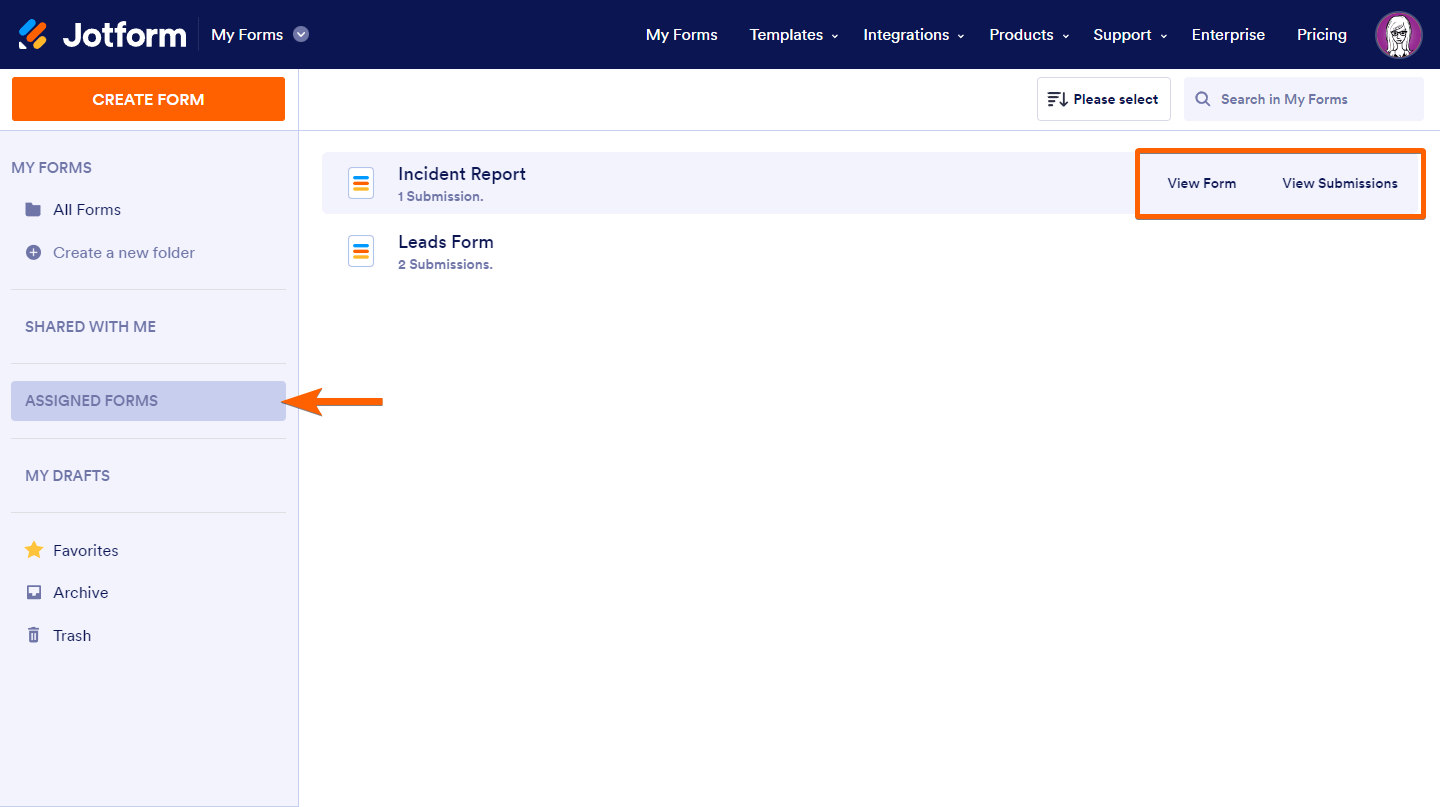This screenshot has width=1440, height=807.
Task: Click the Jotform wordmark text
Action: coord(124,35)
